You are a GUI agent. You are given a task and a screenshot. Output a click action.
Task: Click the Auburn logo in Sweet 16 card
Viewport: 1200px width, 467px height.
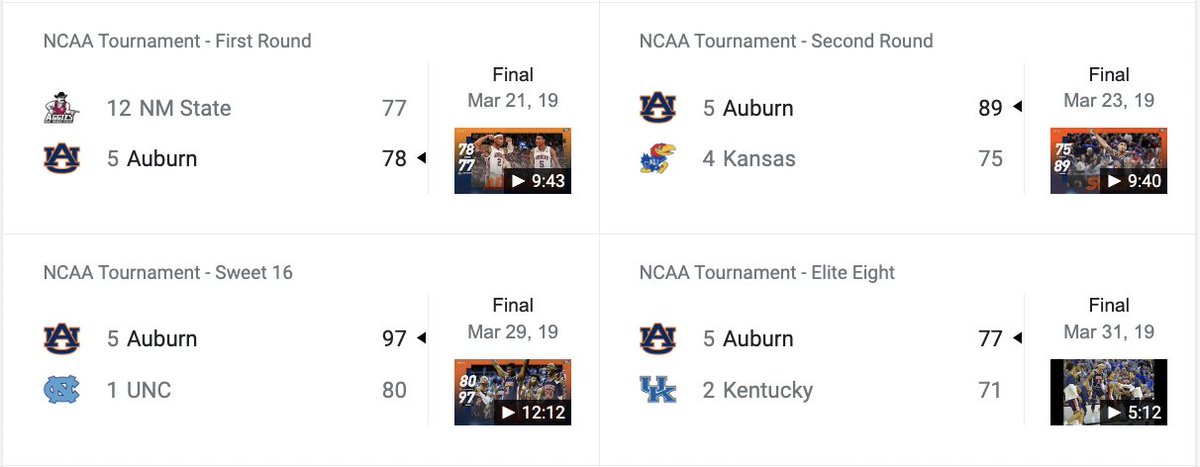(x=61, y=338)
